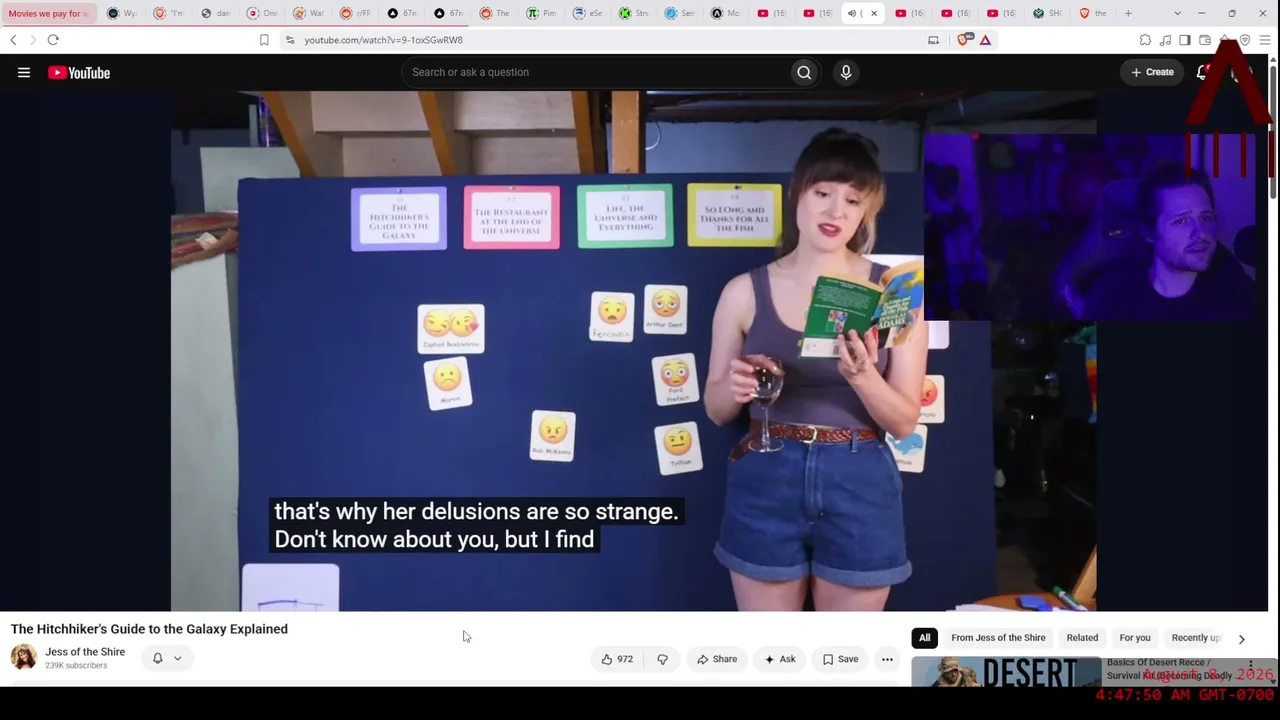Click the video player to pause
Screen dimensions: 1280x720
pyautogui.click(x=633, y=351)
